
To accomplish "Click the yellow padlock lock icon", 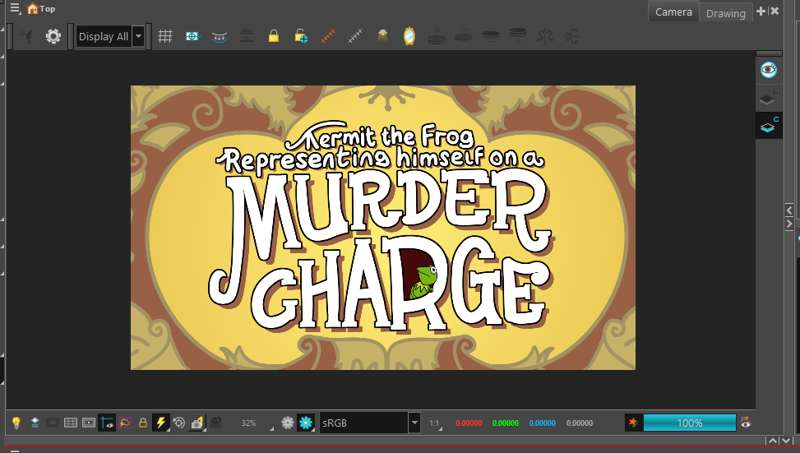I will point(273,36).
